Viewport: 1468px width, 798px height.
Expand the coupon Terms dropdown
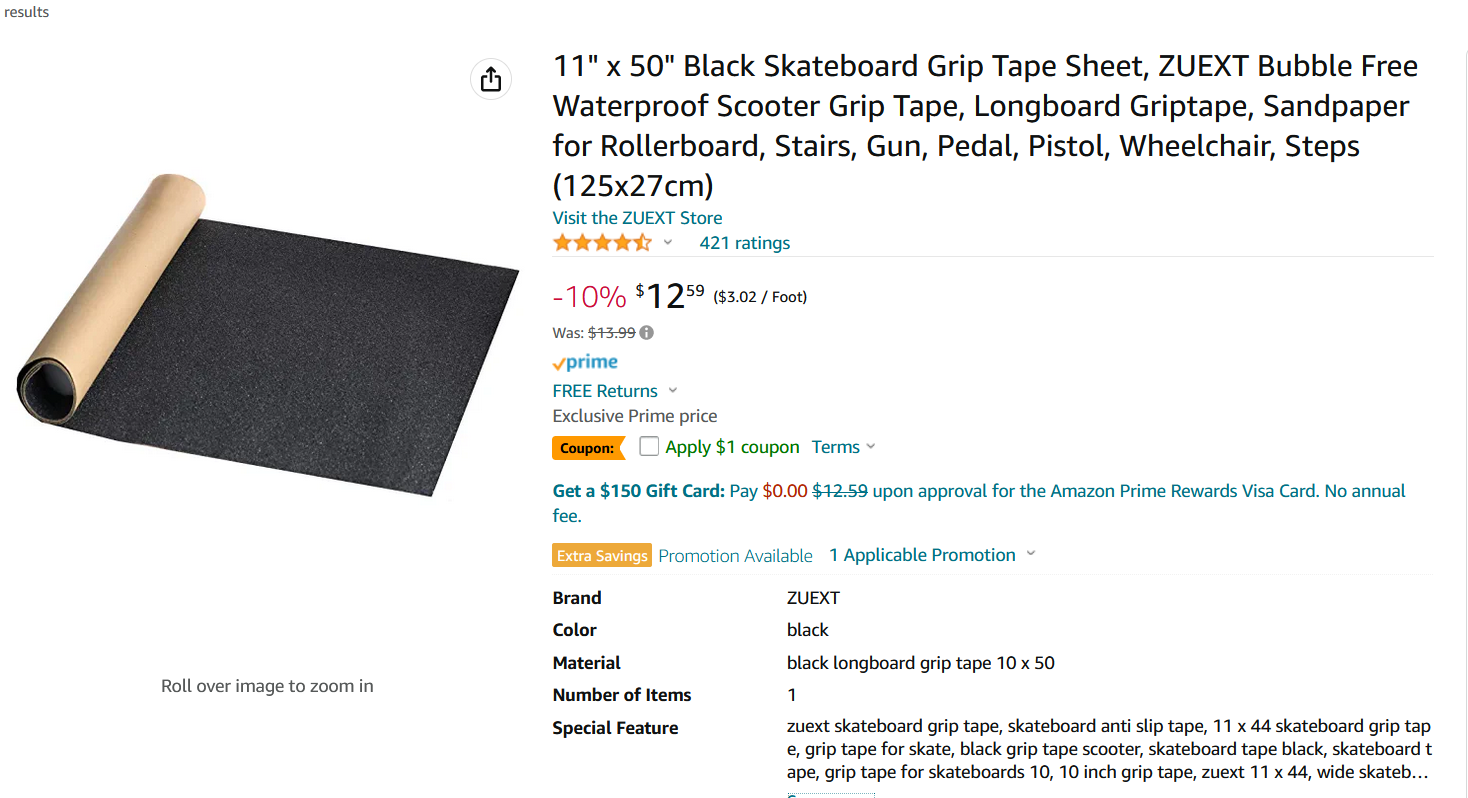click(x=871, y=447)
